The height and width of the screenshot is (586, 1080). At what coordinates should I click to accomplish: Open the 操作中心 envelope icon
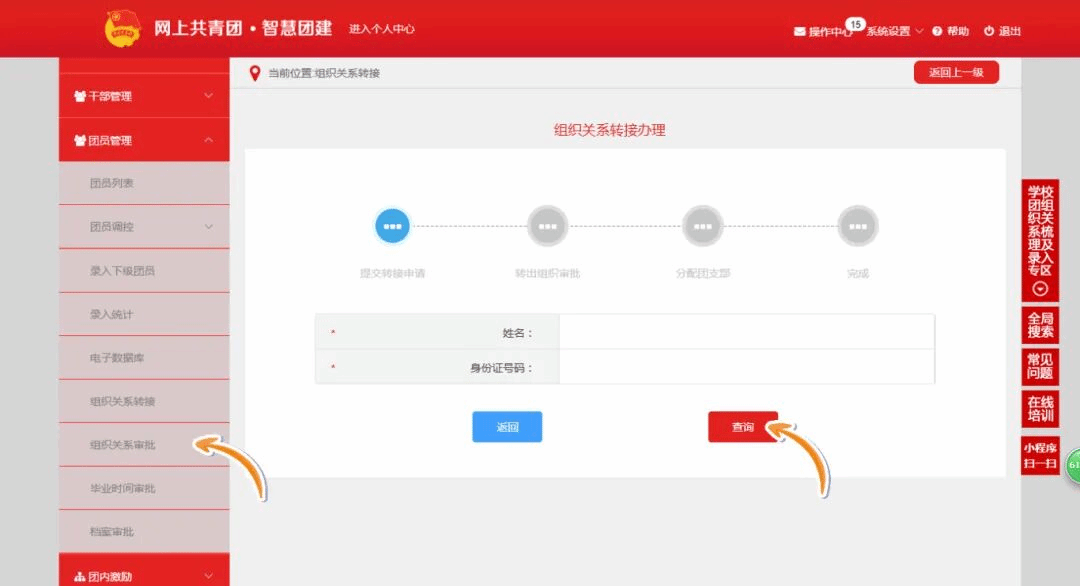click(x=800, y=31)
